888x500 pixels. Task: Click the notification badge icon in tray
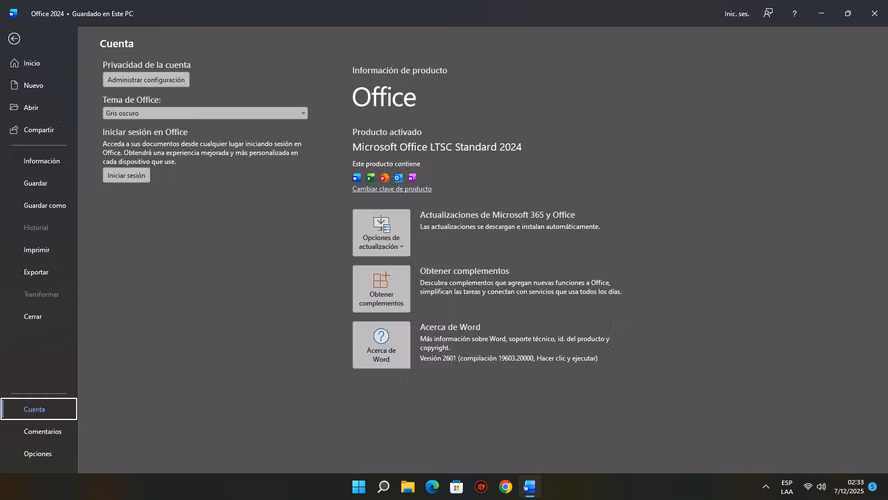point(873,487)
